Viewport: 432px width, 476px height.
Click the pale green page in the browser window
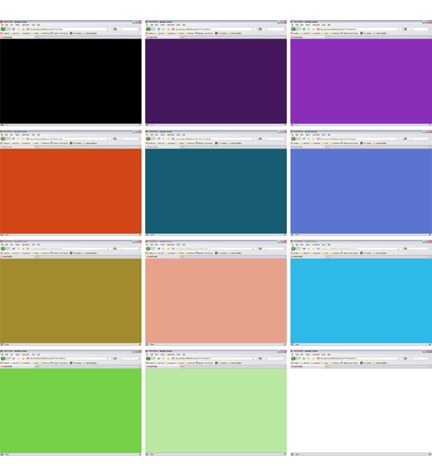tap(216, 410)
